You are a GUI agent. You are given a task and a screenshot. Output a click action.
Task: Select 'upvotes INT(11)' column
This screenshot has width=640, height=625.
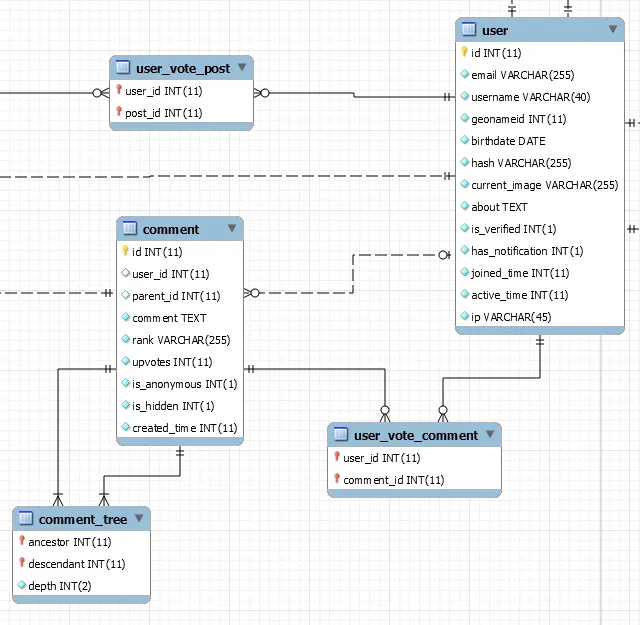tap(172, 362)
